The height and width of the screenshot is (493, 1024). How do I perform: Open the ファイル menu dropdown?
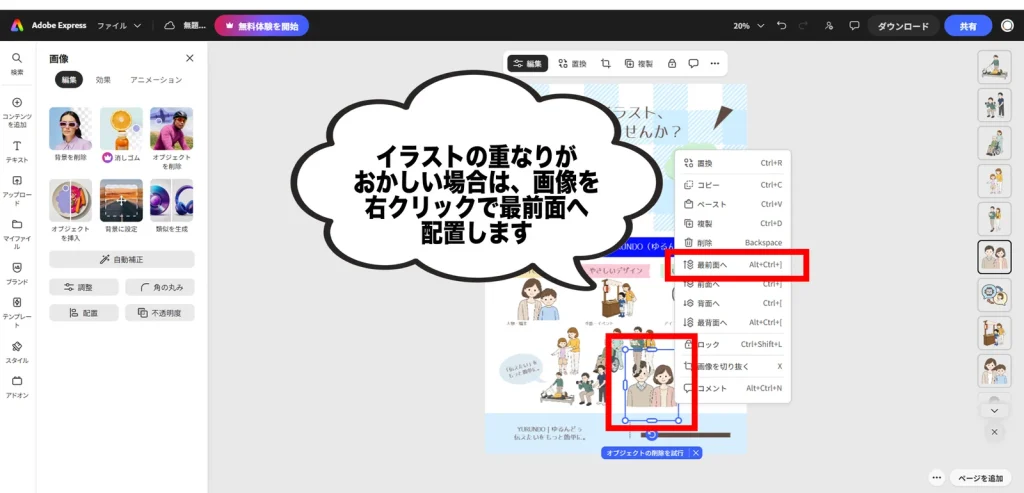tap(119, 25)
